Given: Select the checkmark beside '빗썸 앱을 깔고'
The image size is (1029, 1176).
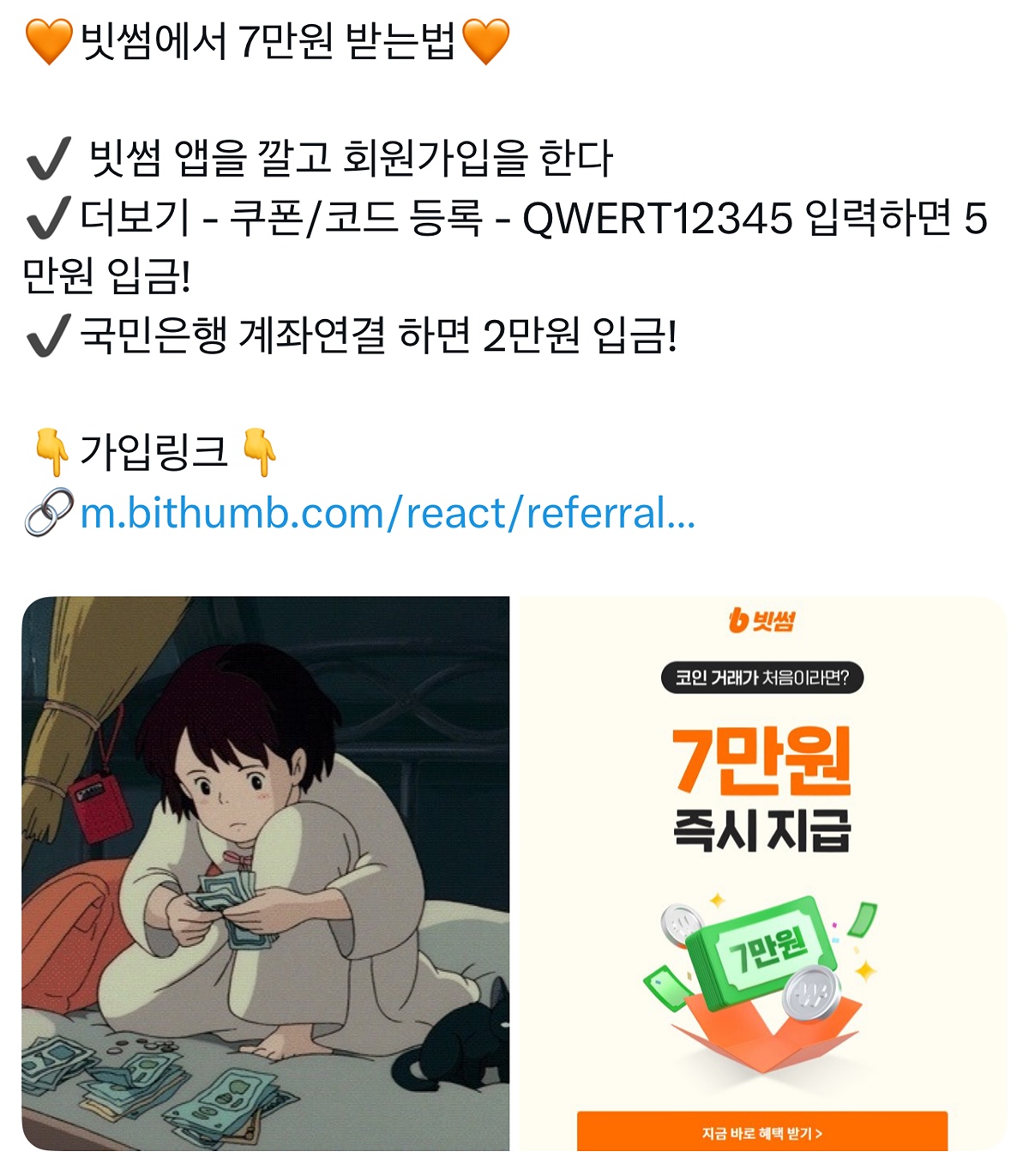Looking at the screenshot, I should pos(48,158).
